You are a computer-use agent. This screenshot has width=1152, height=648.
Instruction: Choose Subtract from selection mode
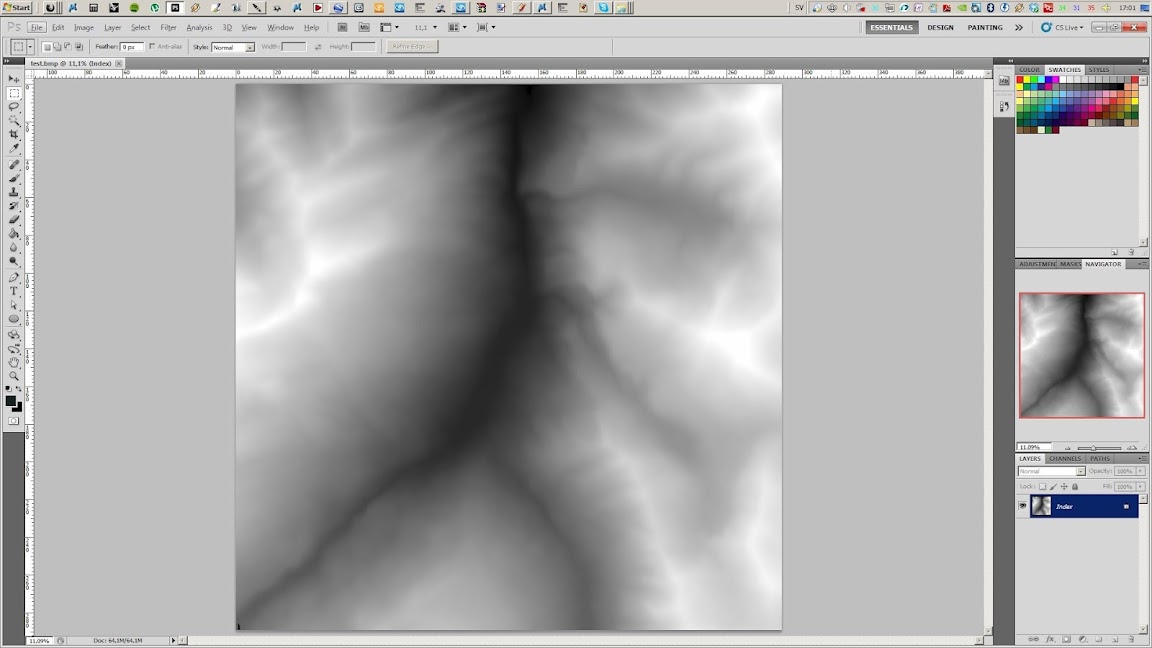tap(68, 46)
